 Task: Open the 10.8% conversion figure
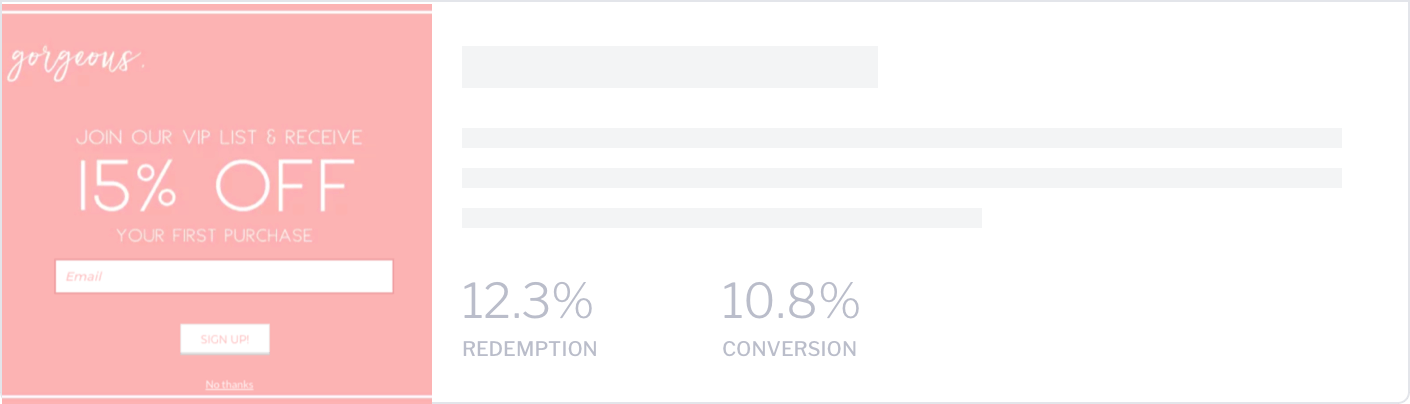tap(790, 301)
